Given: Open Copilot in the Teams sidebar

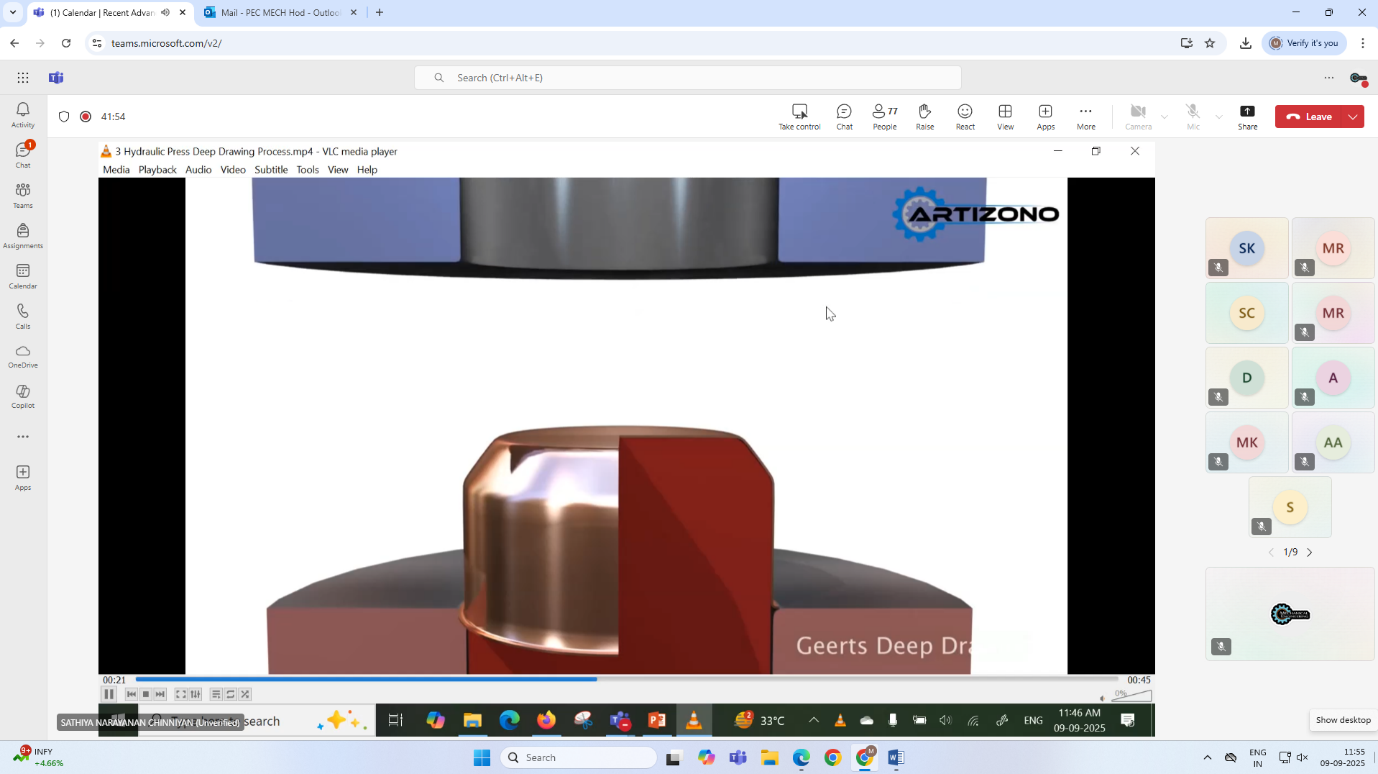Looking at the screenshot, I should 23,396.
